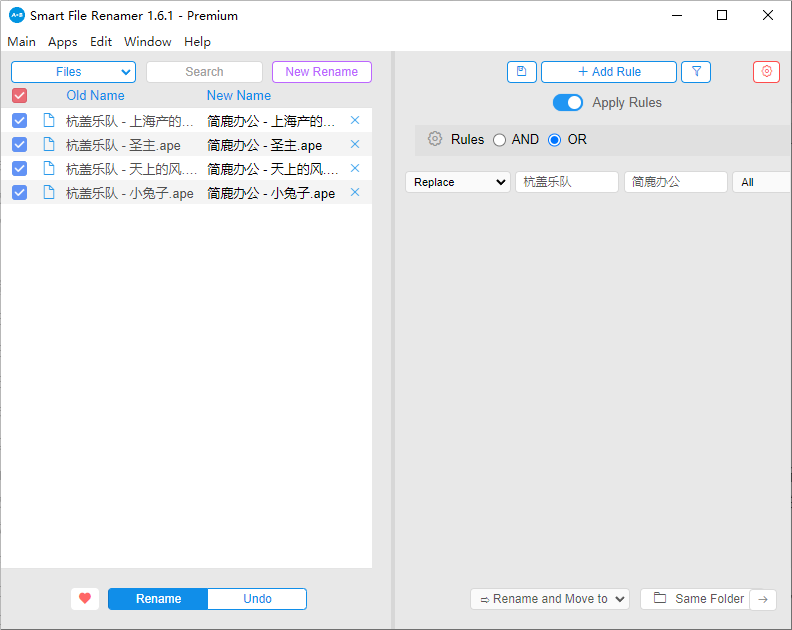Remove the 小兔子.ape file with X icon

click(x=355, y=193)
